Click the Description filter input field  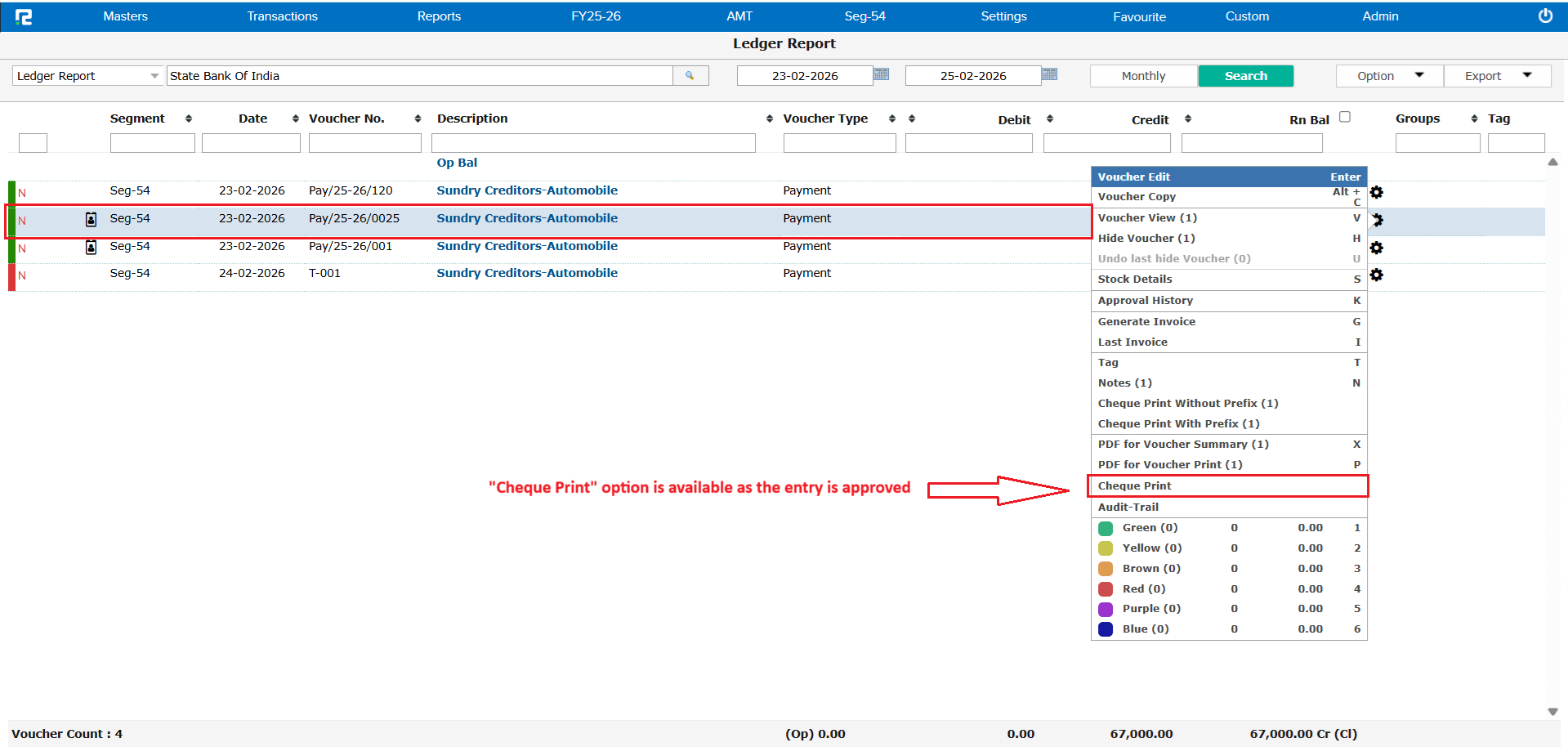(593, 144)
